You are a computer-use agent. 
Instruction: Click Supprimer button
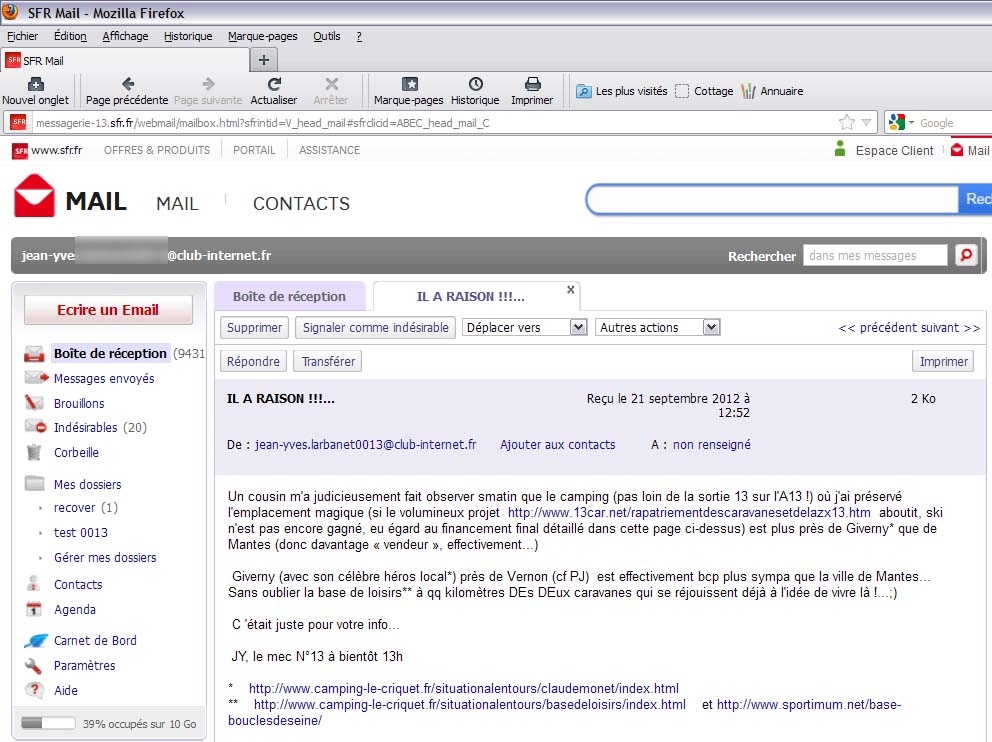(x=254, y=328)
